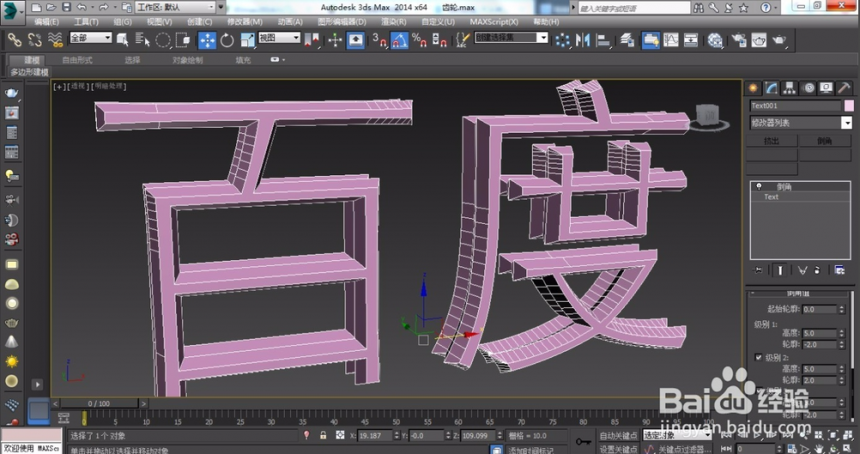Toggle the selection lock padlock in status bar
Image resolution: width=860 pixels, height=454 pixels.
coord(323,435)
